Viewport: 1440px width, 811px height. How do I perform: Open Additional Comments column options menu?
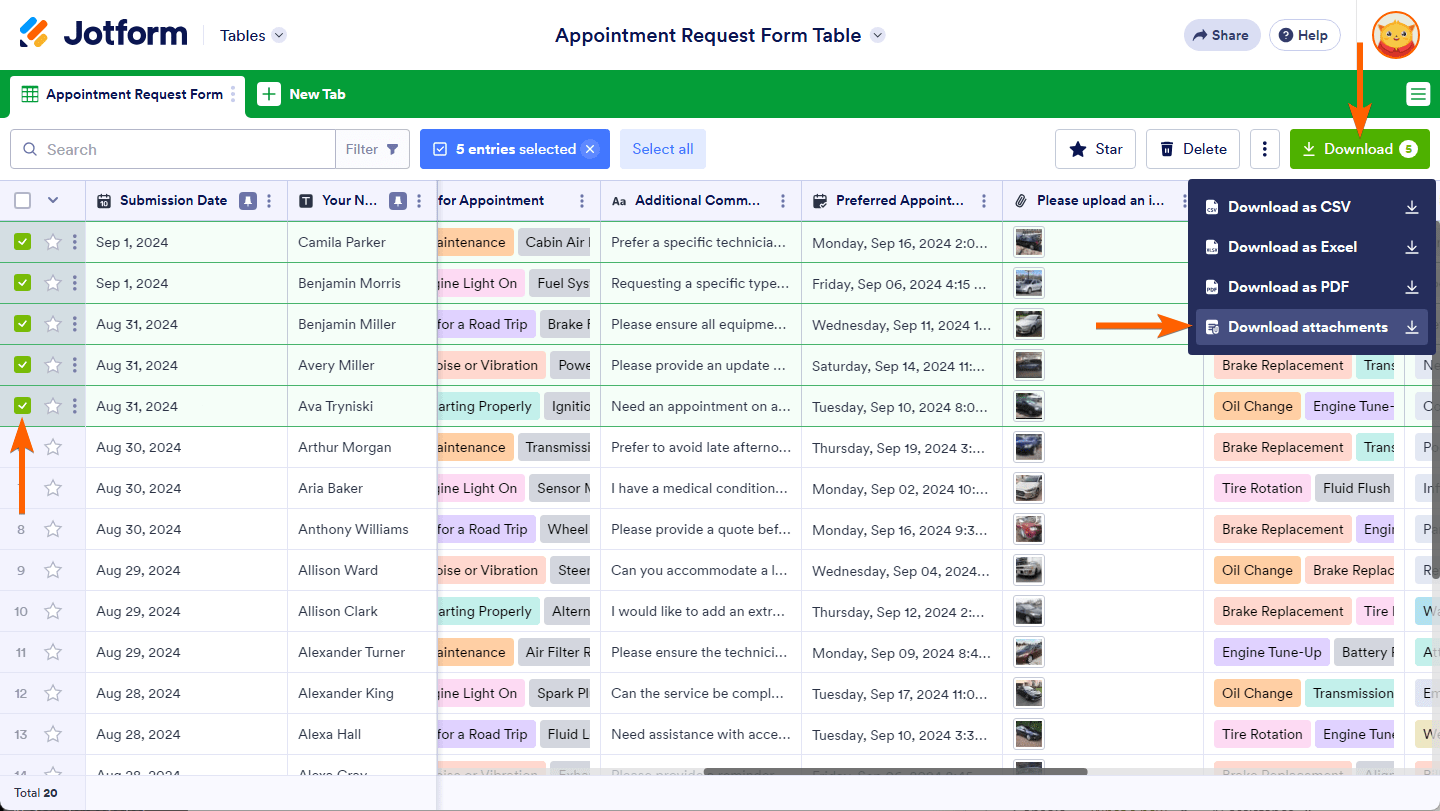(783, 200)
